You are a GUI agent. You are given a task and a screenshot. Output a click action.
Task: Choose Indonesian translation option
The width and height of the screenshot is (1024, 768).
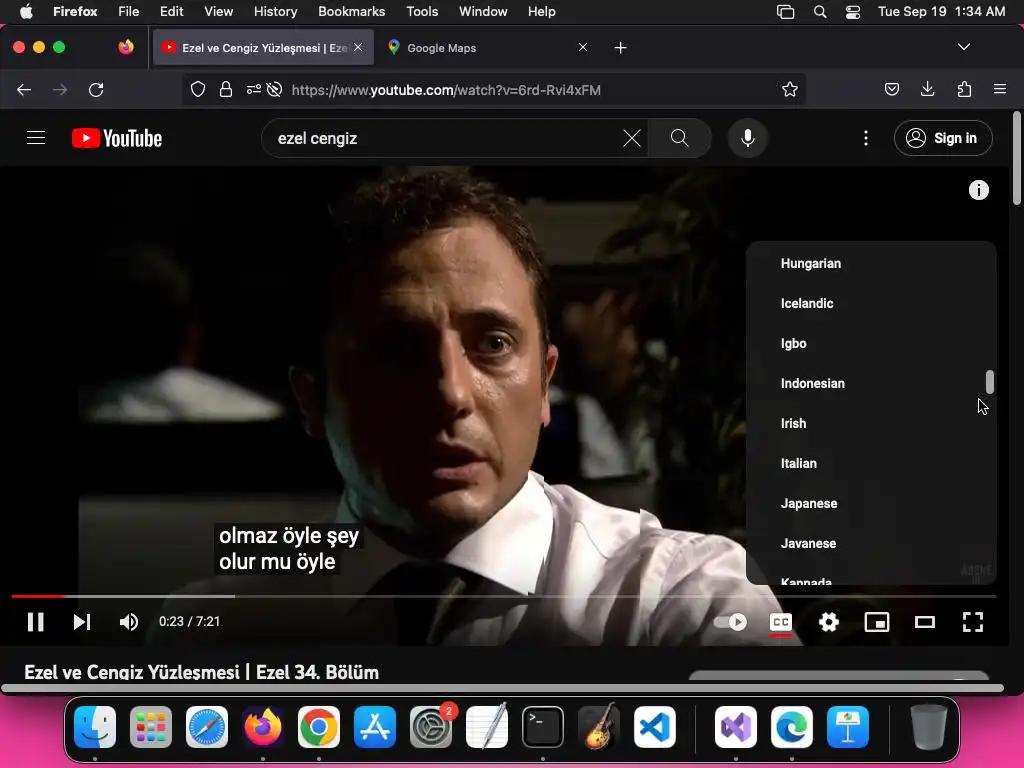coord(871,383)
